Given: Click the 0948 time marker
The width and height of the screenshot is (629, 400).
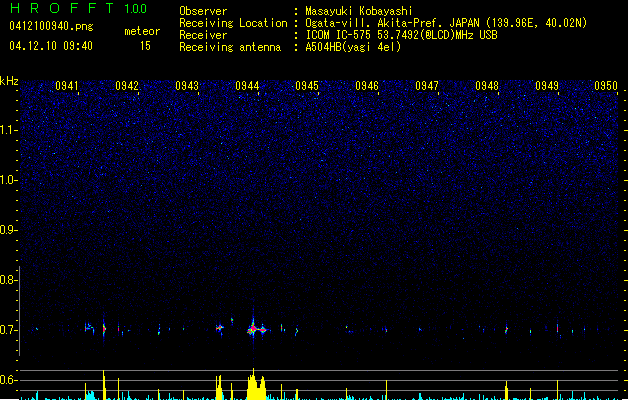Looking at the screenshot, I should pos(487,86).
